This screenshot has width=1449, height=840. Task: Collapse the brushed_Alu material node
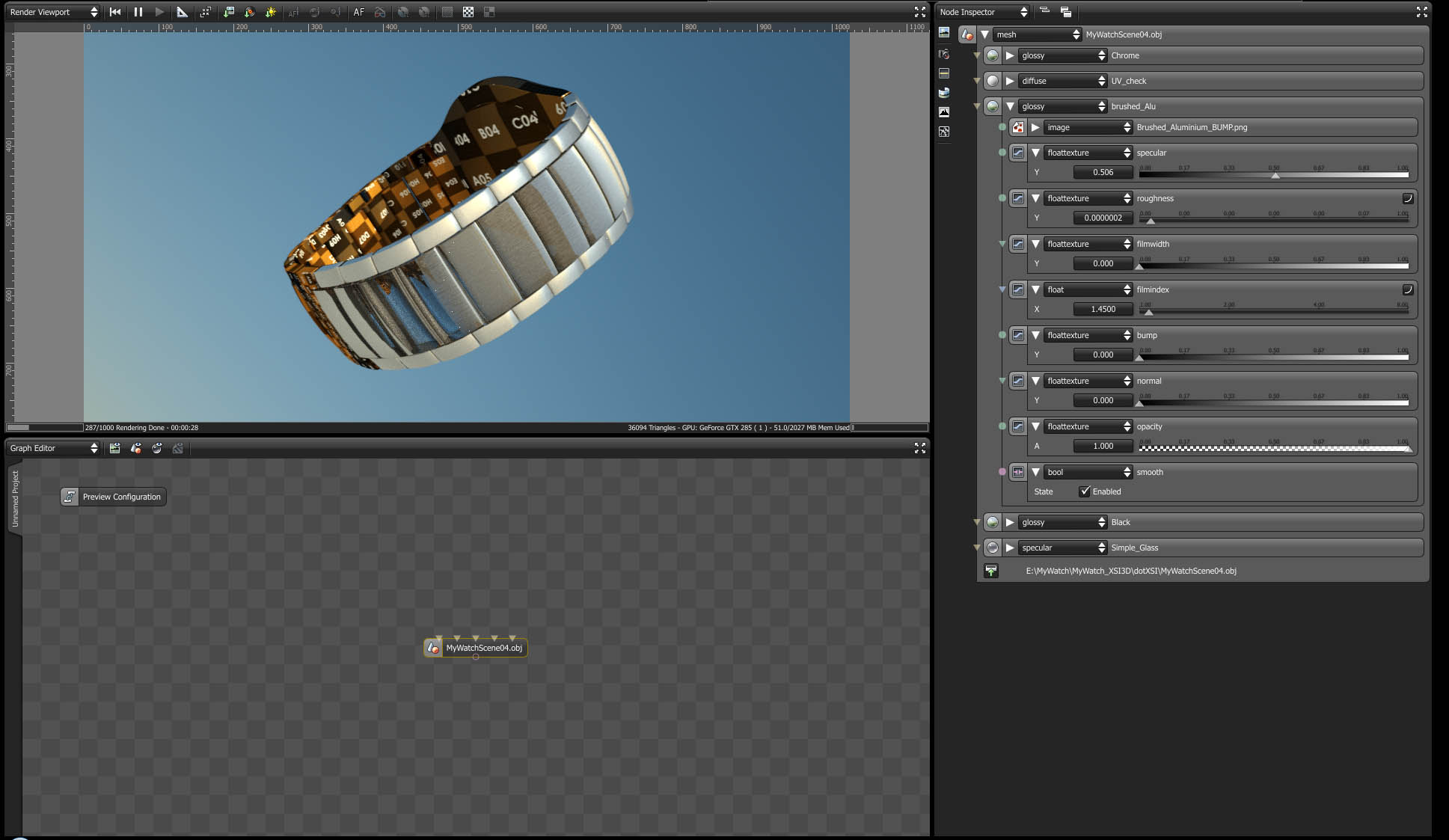click(1010, 106)
